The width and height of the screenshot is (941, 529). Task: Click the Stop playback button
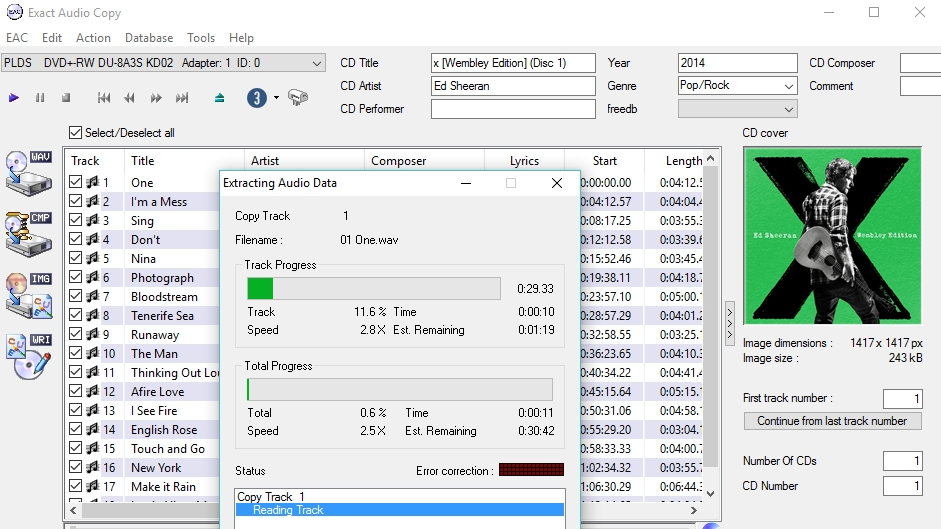[x=66, y=98]
